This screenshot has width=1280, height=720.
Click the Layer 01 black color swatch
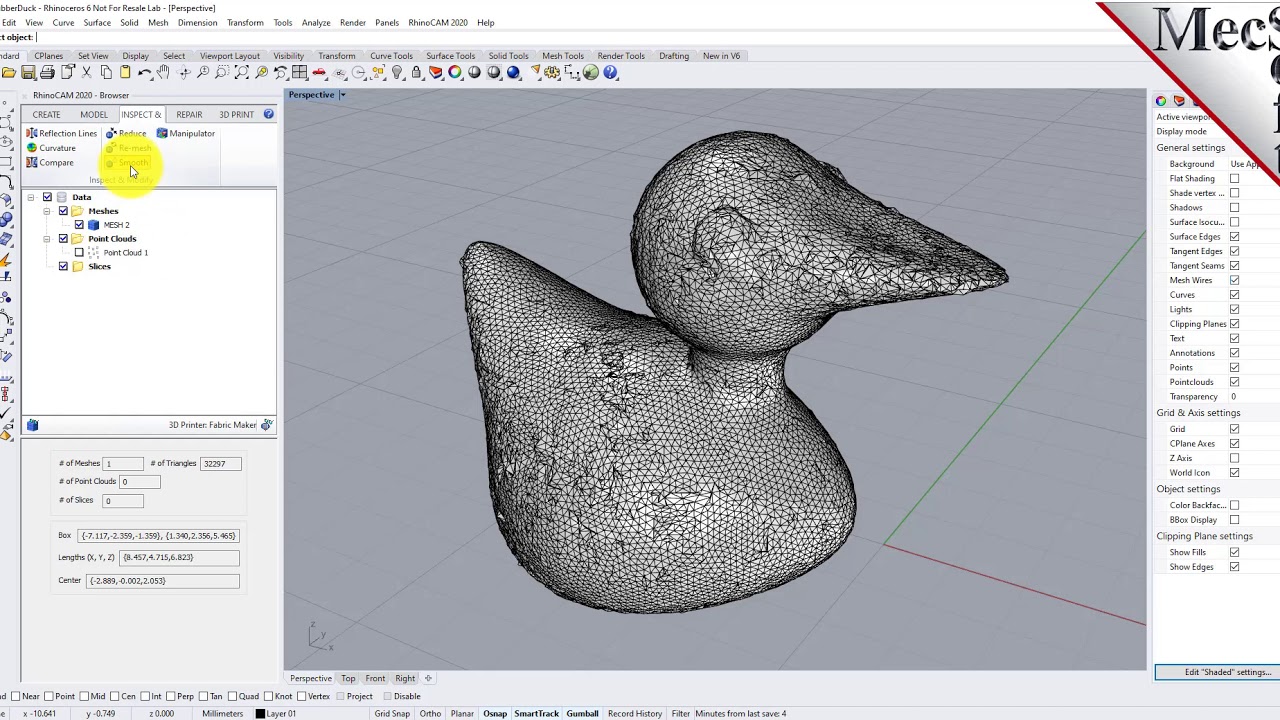(x=260, y=714)
